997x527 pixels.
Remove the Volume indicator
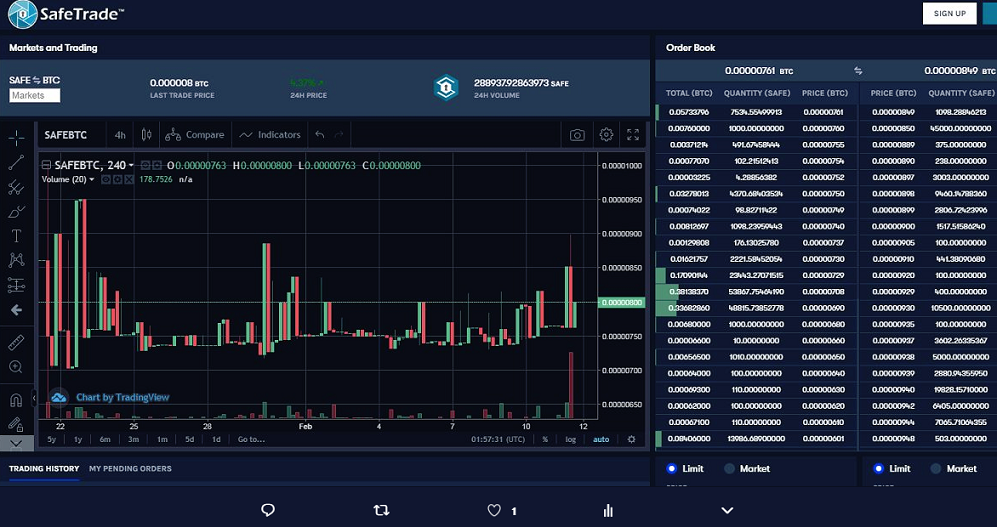tap(129, 180)
